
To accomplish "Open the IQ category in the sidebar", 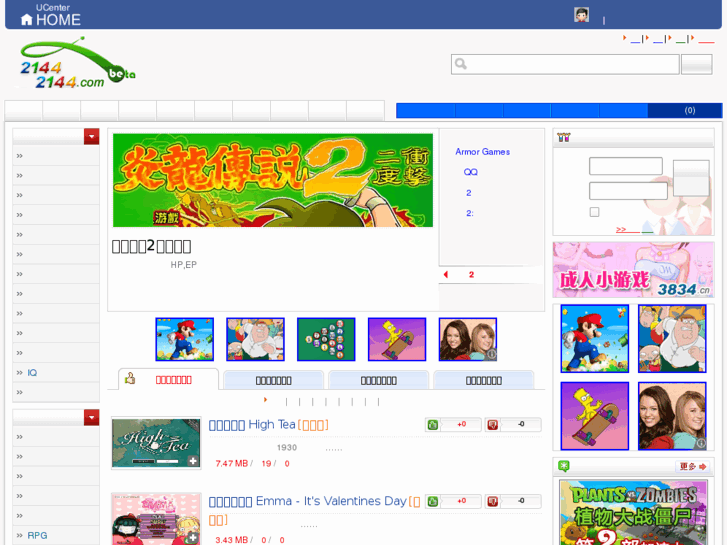I will (32, 372).
